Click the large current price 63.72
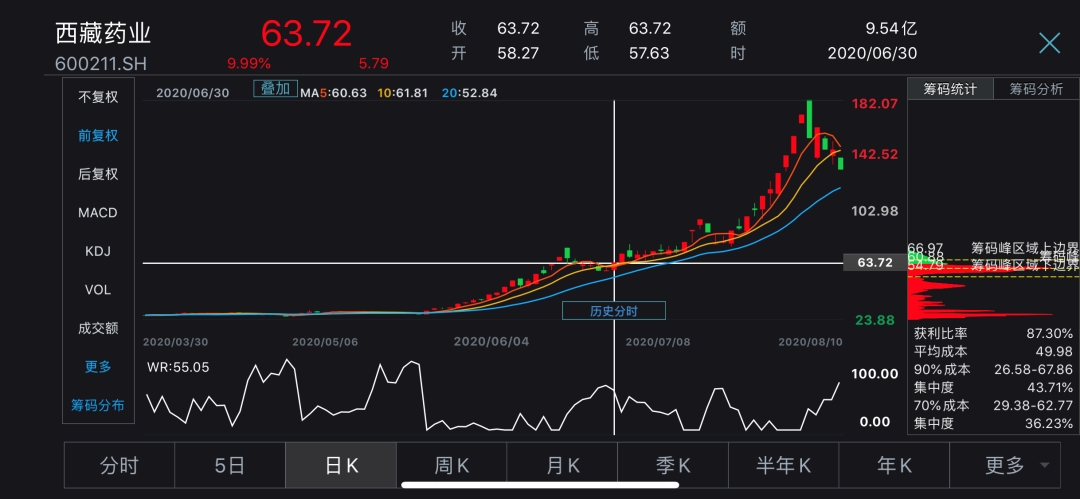 [x=307, y=33]
